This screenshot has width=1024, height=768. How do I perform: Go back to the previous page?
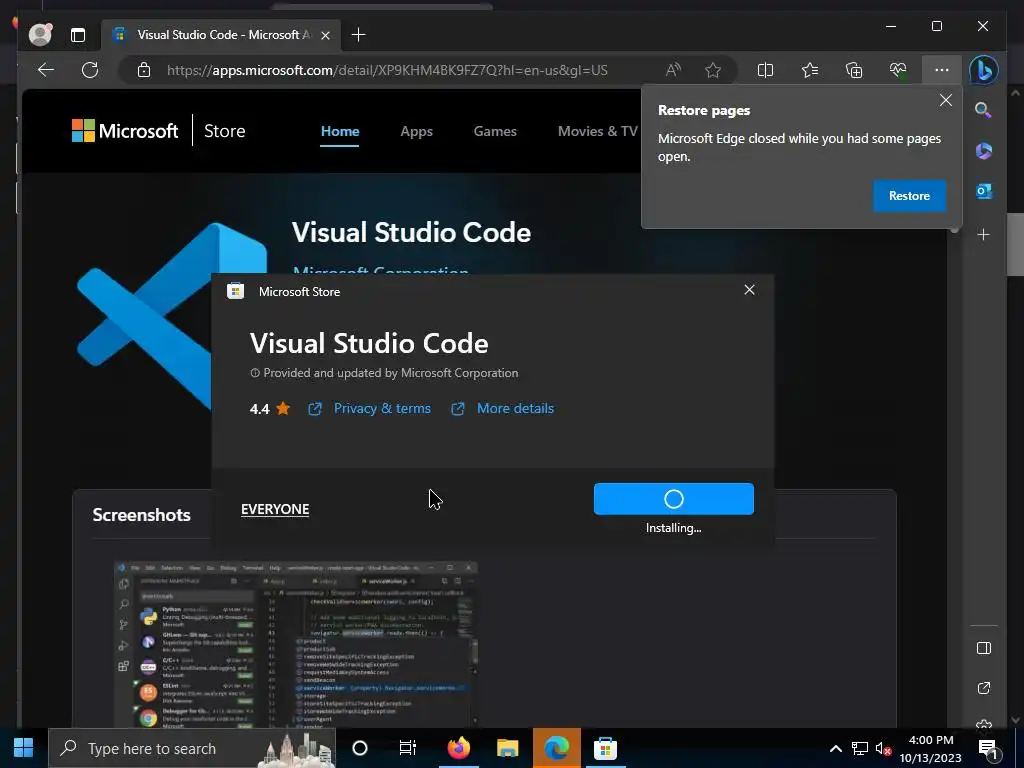click(x=46, y=70)
